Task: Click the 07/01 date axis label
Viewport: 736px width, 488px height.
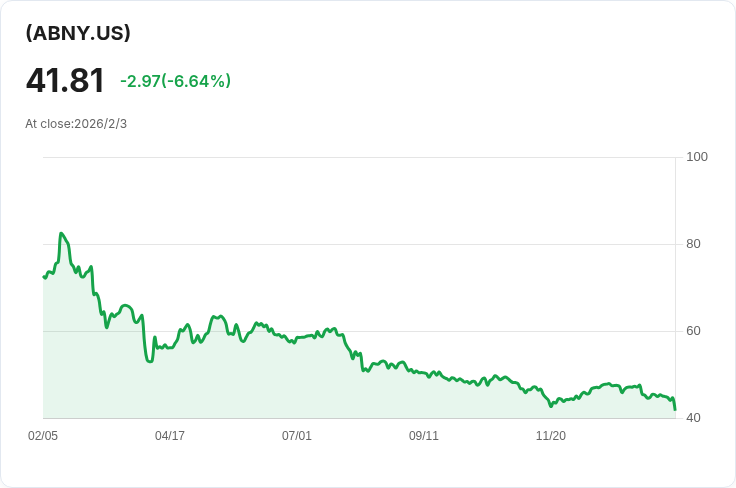Action: 297,436
